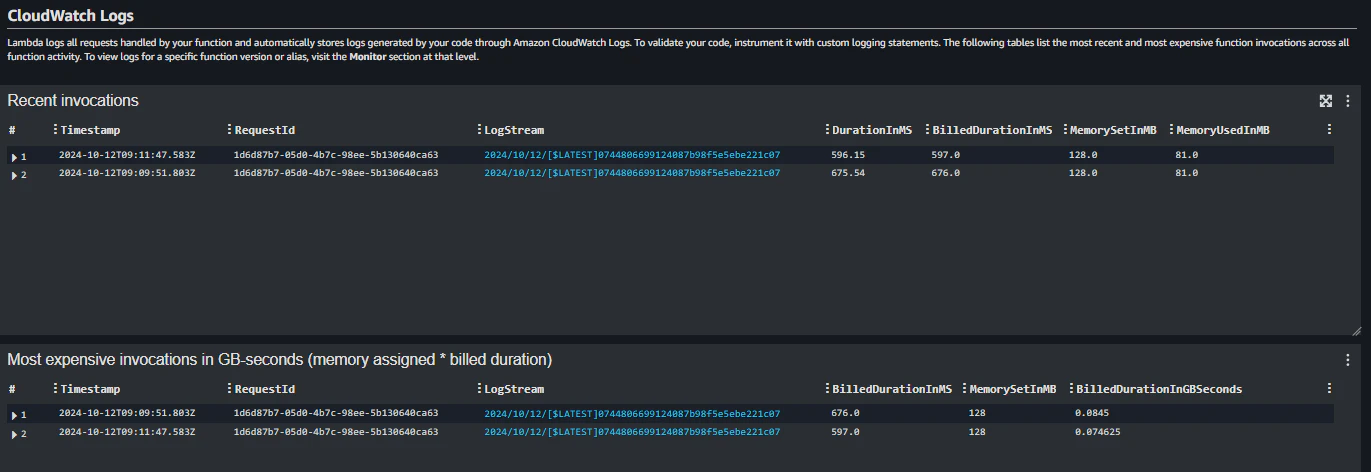Click Timestamp header in Most expensive invocations
1371x472 pixels.
point(90,389)
